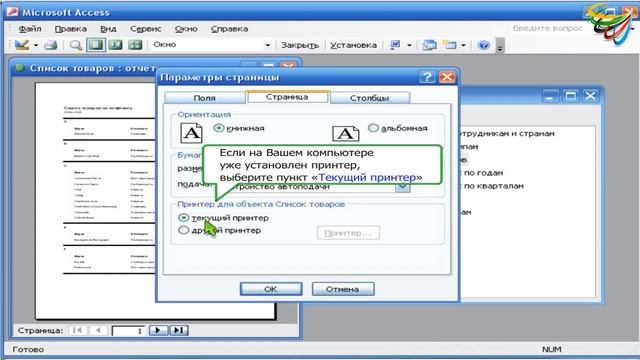
Task: Switch to two pages preview
Action: click(116, 45)
